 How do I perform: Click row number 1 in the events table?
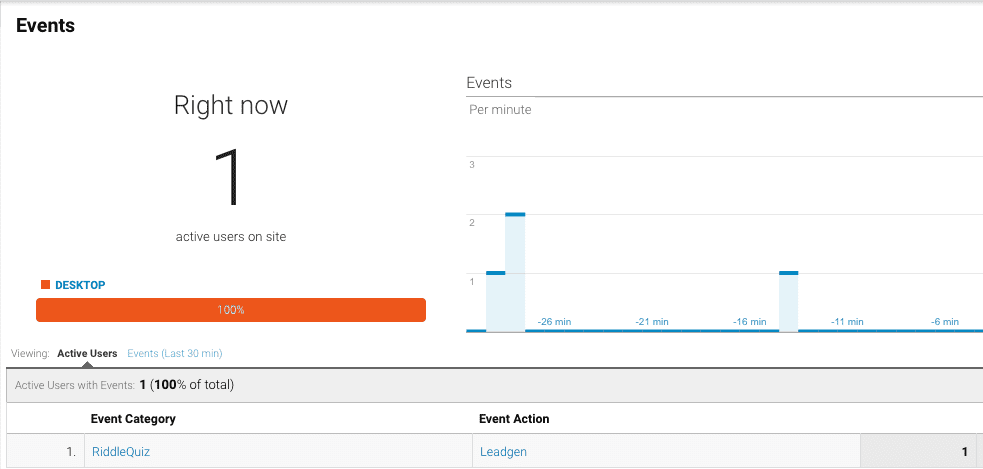pos(71,451)
